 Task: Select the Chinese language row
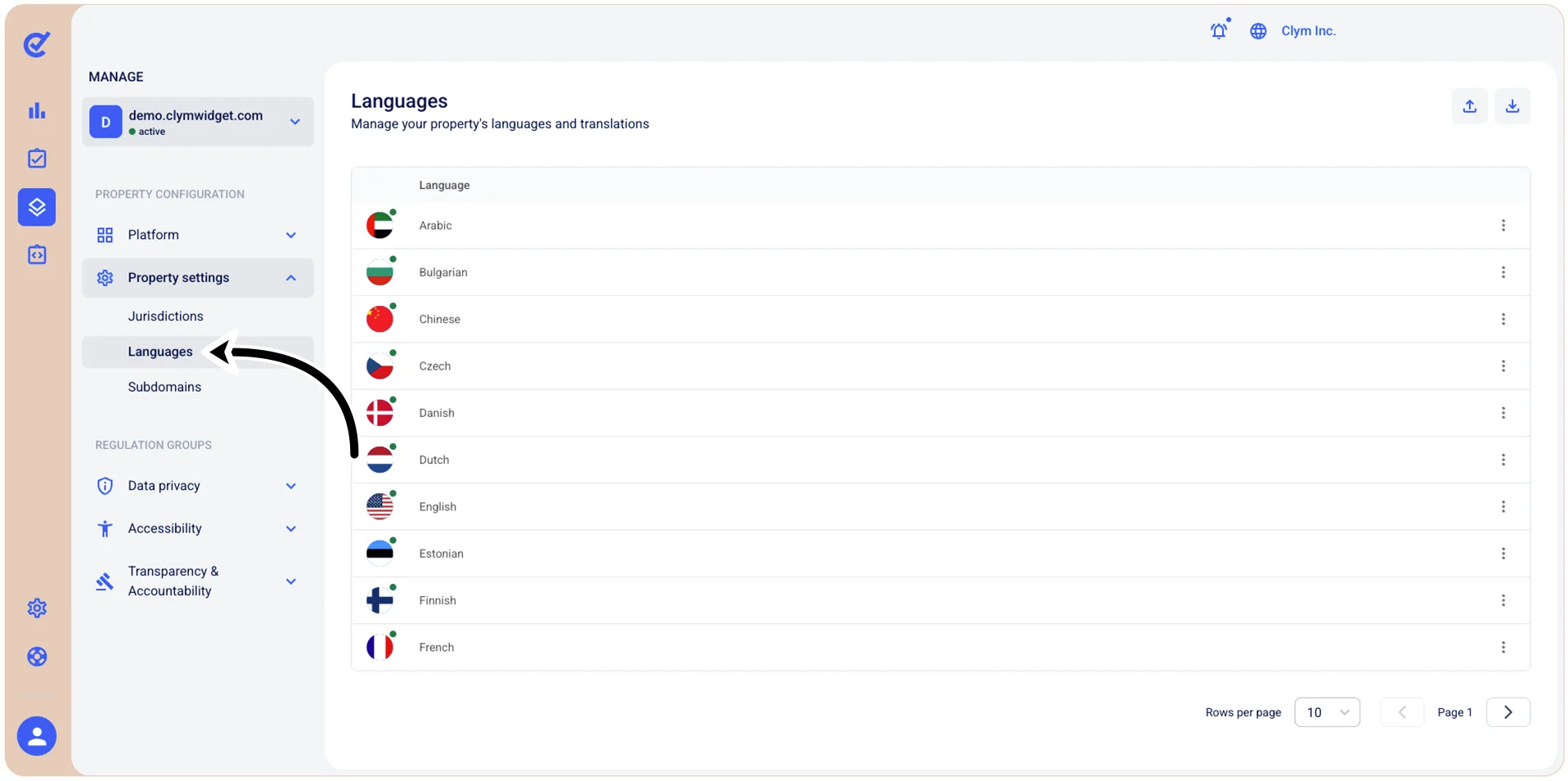point(941,319)
